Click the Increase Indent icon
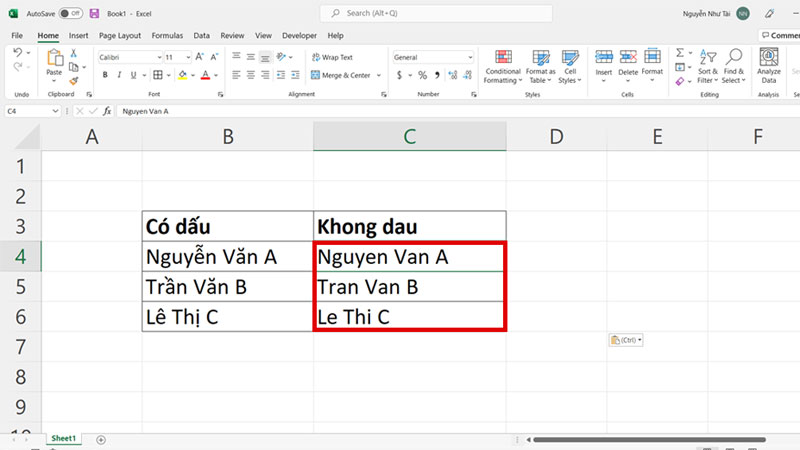 tap(295, 75)
